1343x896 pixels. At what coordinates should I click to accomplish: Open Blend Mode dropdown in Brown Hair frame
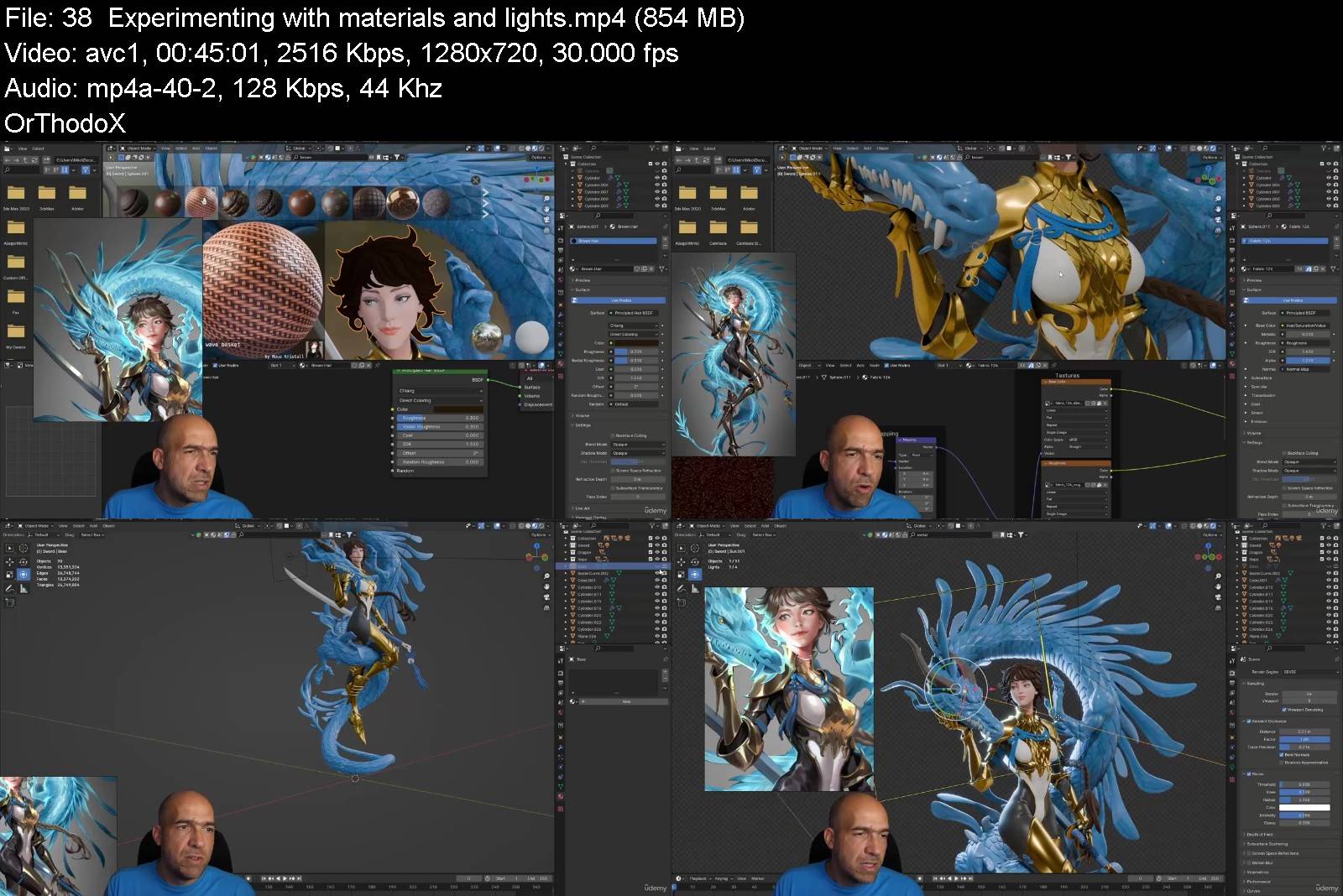(x=636, y=445)
